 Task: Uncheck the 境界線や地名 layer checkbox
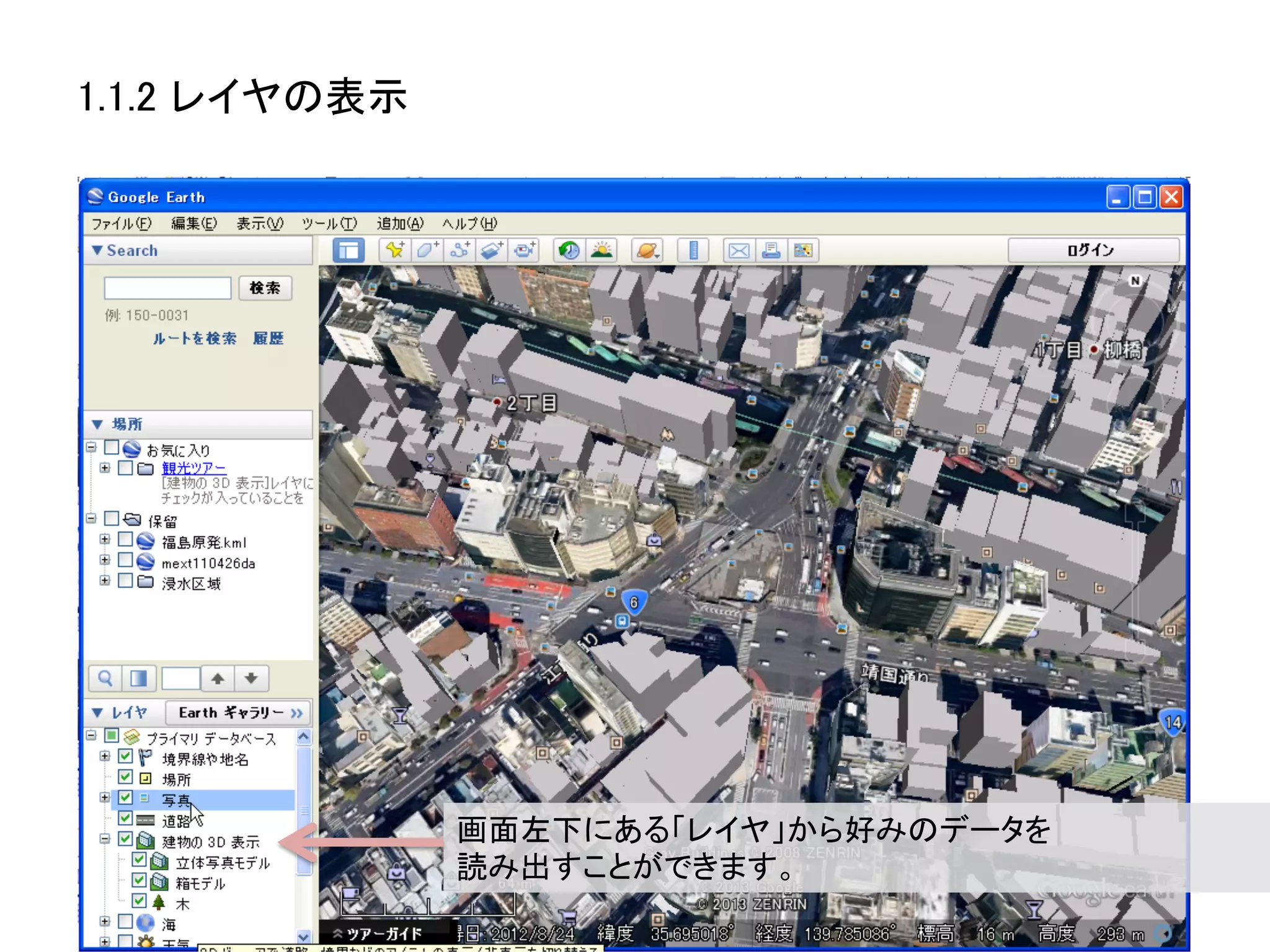tap(125, 757)
